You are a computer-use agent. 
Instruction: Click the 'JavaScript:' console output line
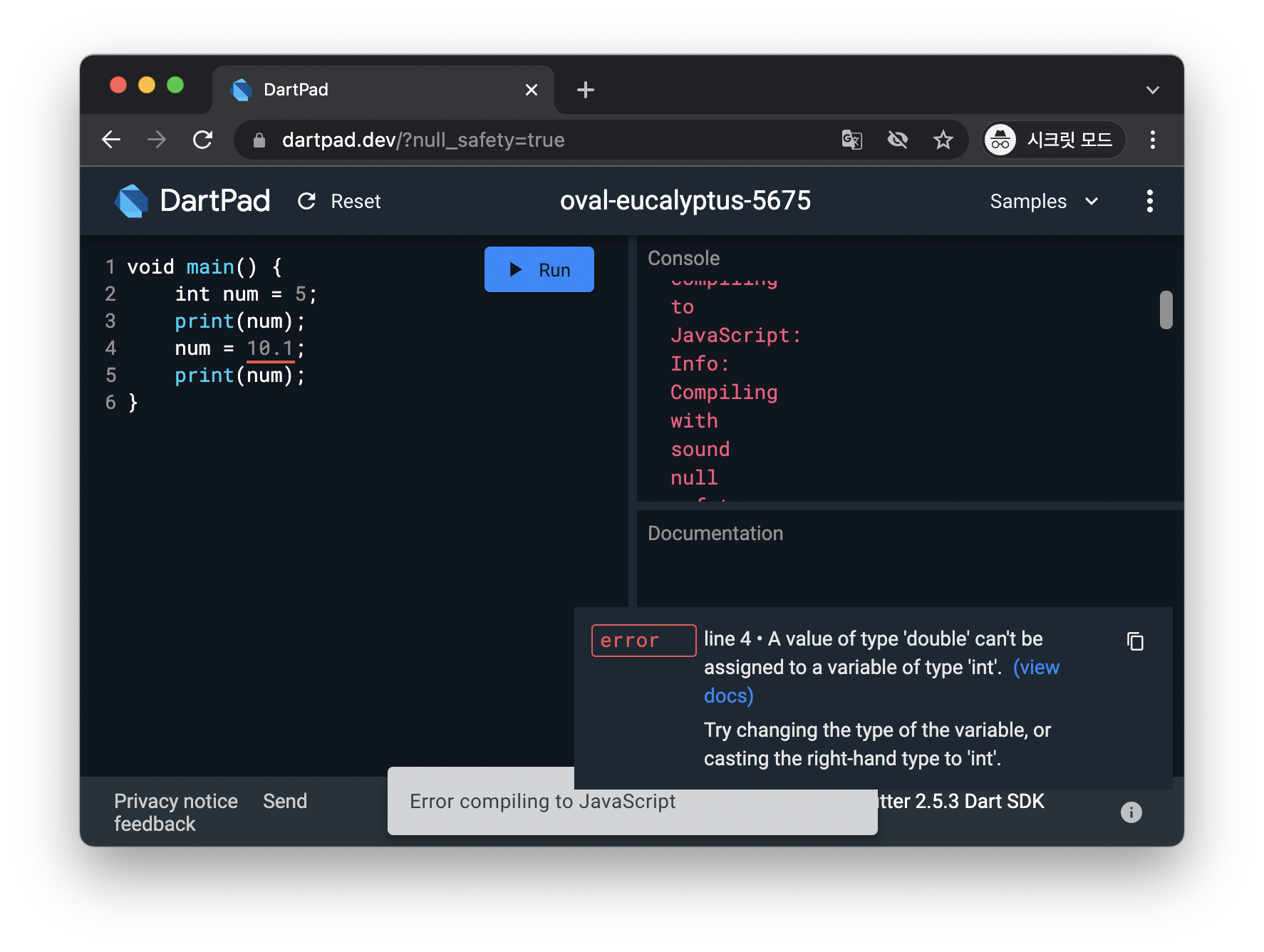pyautogui.click(x=736, y=335)
